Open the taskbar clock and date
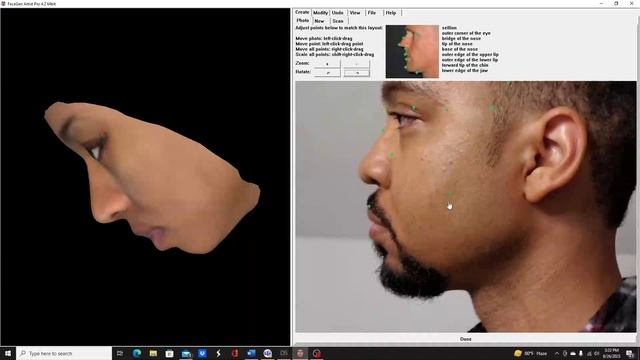This screenshot has height=360, width=640. pos(611,353)
